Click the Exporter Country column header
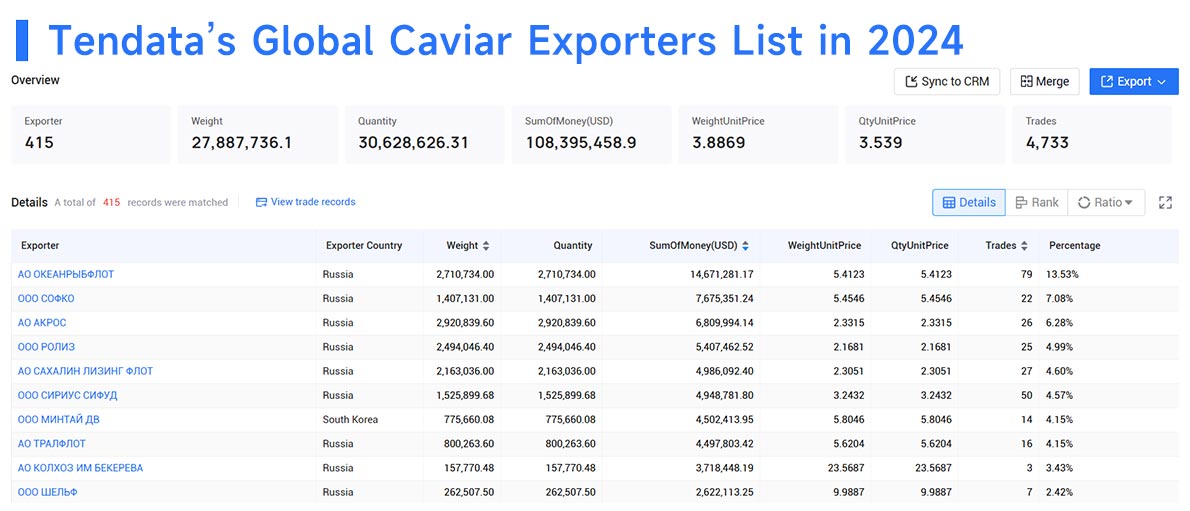The width and height of the screenshot is (1190, 511). coord(364,246)
